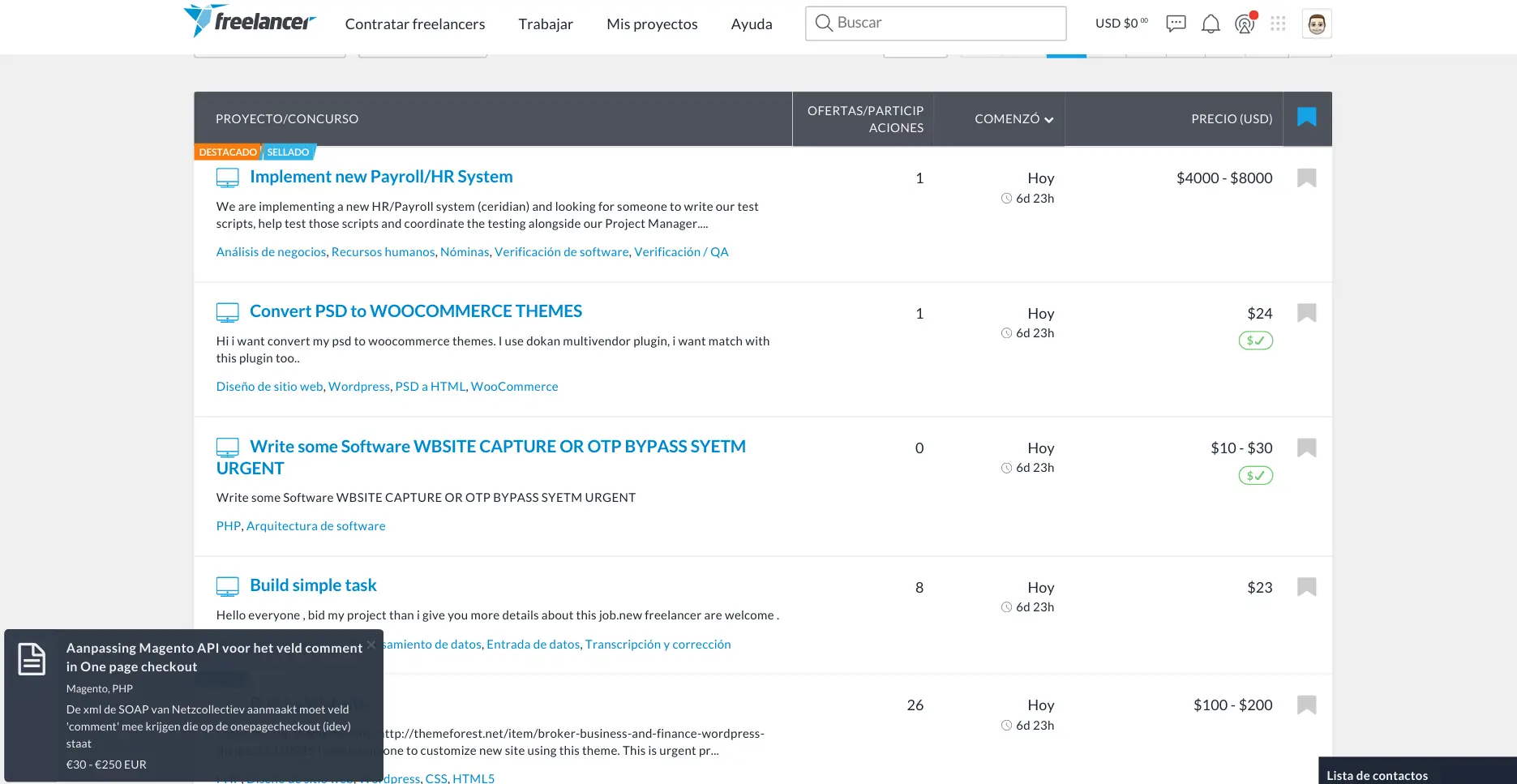Click the document icon in the Magento notification
The height and width of the screenshot is (784, 1517).
point(32,658)
